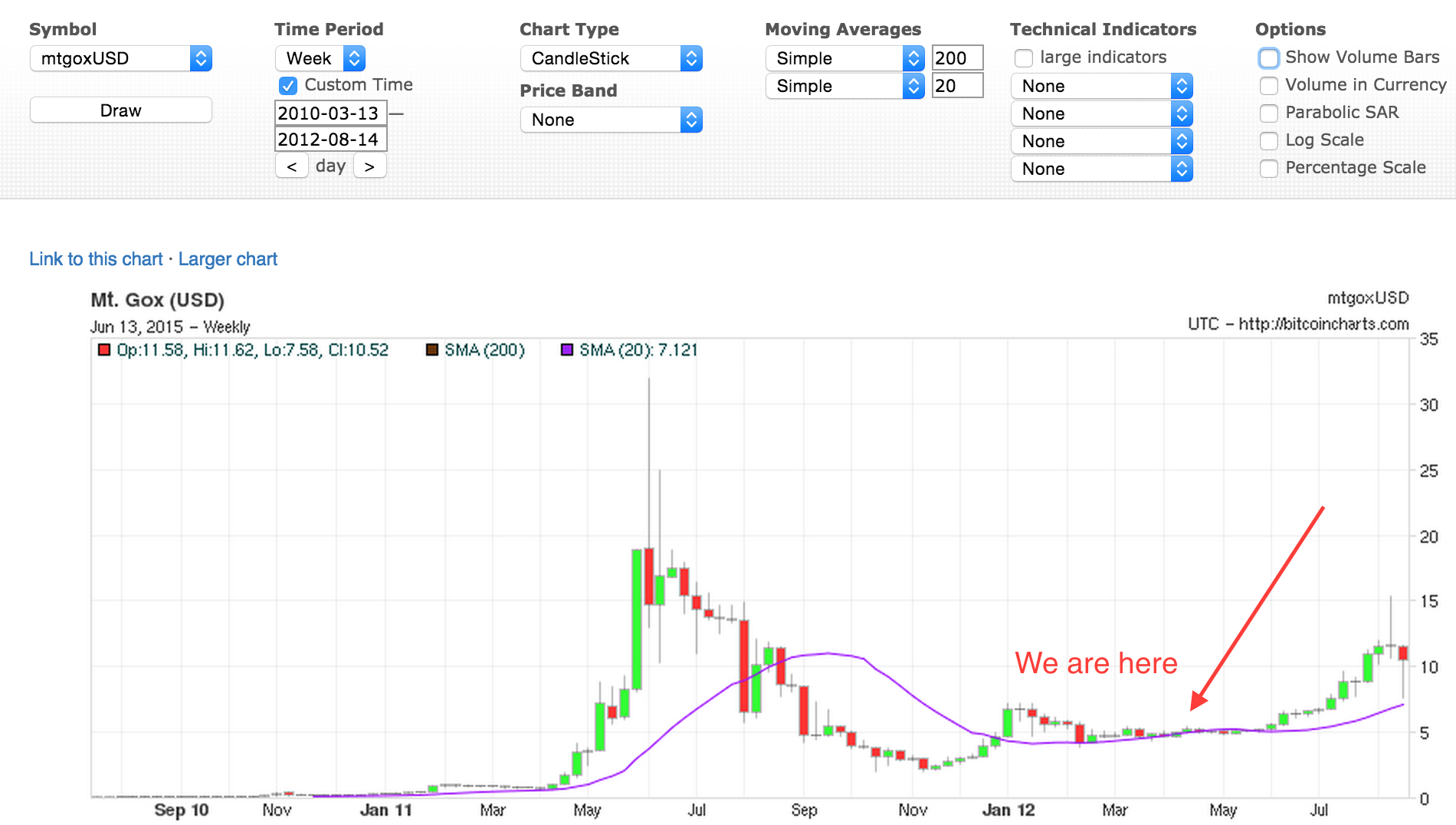
Task: Open the Link to this chart link
Action: [96, 259]
